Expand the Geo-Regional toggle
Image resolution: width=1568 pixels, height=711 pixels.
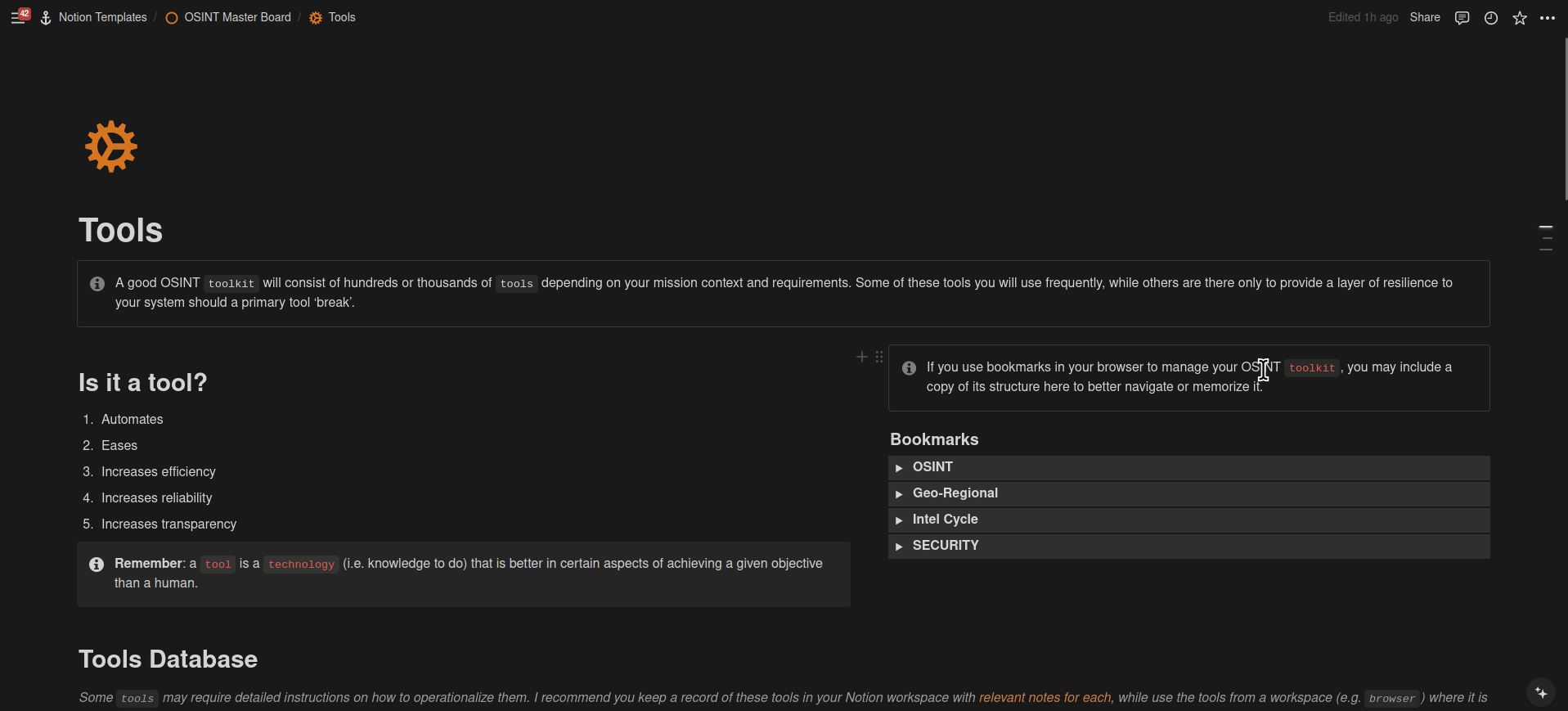[899, 494]
